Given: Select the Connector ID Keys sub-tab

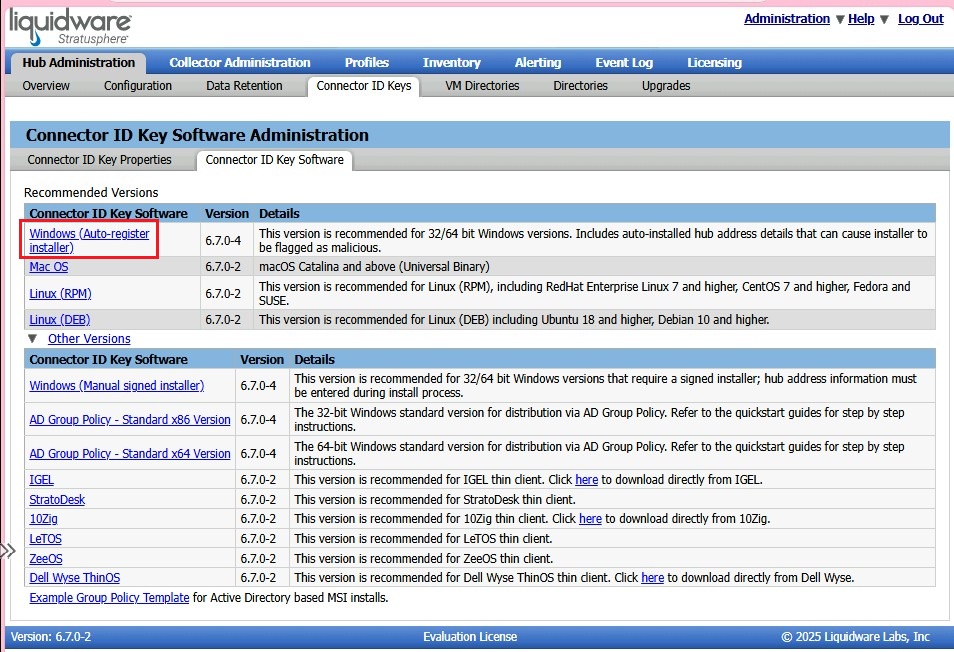Looking at the screenshot, I should [x=364, y=86].
